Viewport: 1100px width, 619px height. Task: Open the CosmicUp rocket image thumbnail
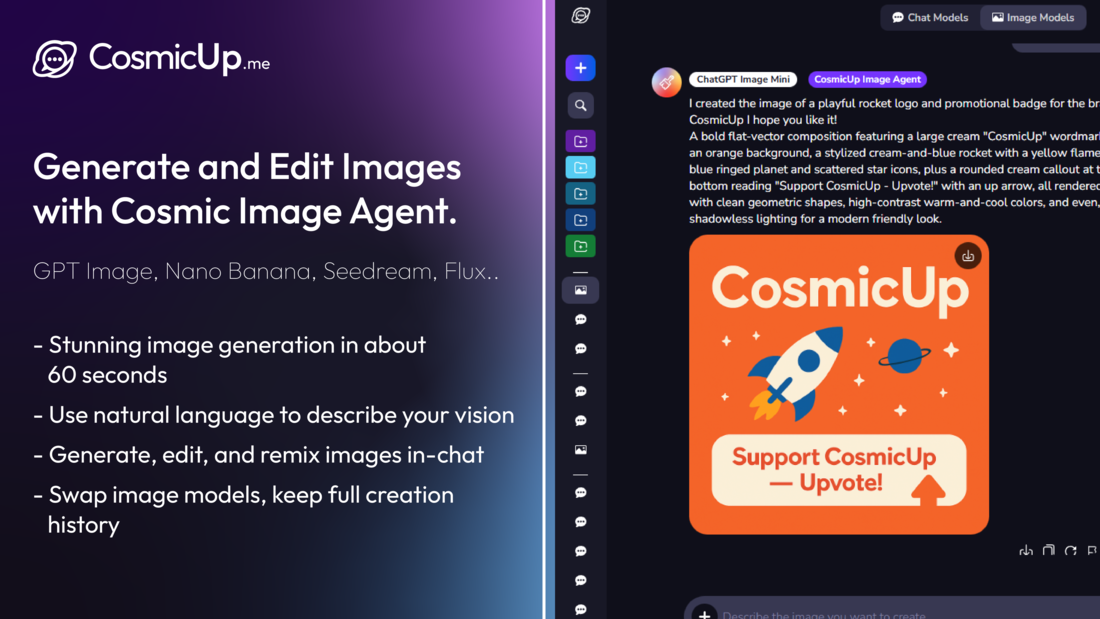coord(839,384)
